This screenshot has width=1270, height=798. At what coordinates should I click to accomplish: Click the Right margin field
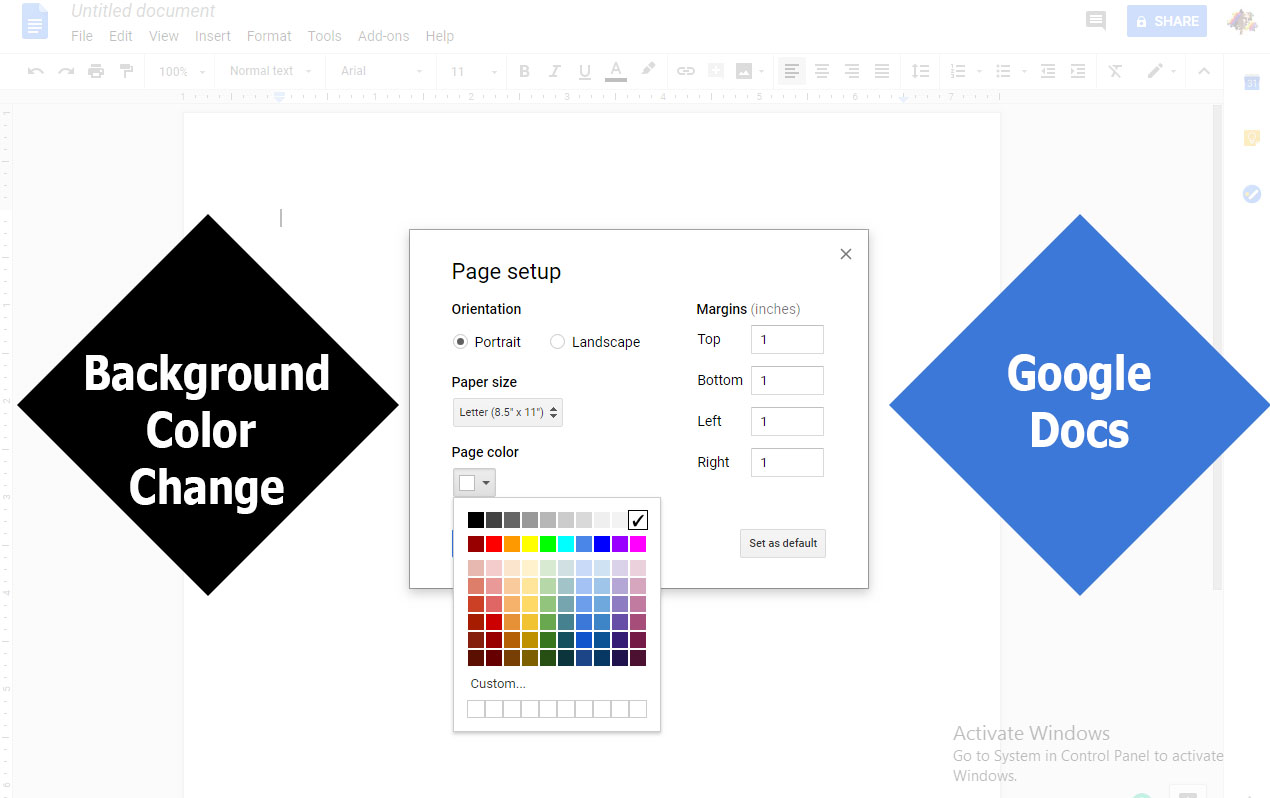(787, 462)
